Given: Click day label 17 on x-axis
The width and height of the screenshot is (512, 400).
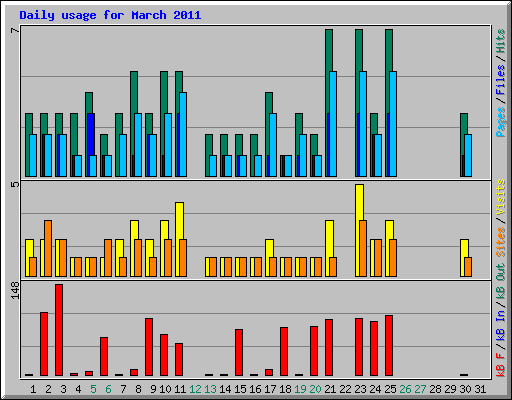Looking at the screenshot, I should 270,389.
